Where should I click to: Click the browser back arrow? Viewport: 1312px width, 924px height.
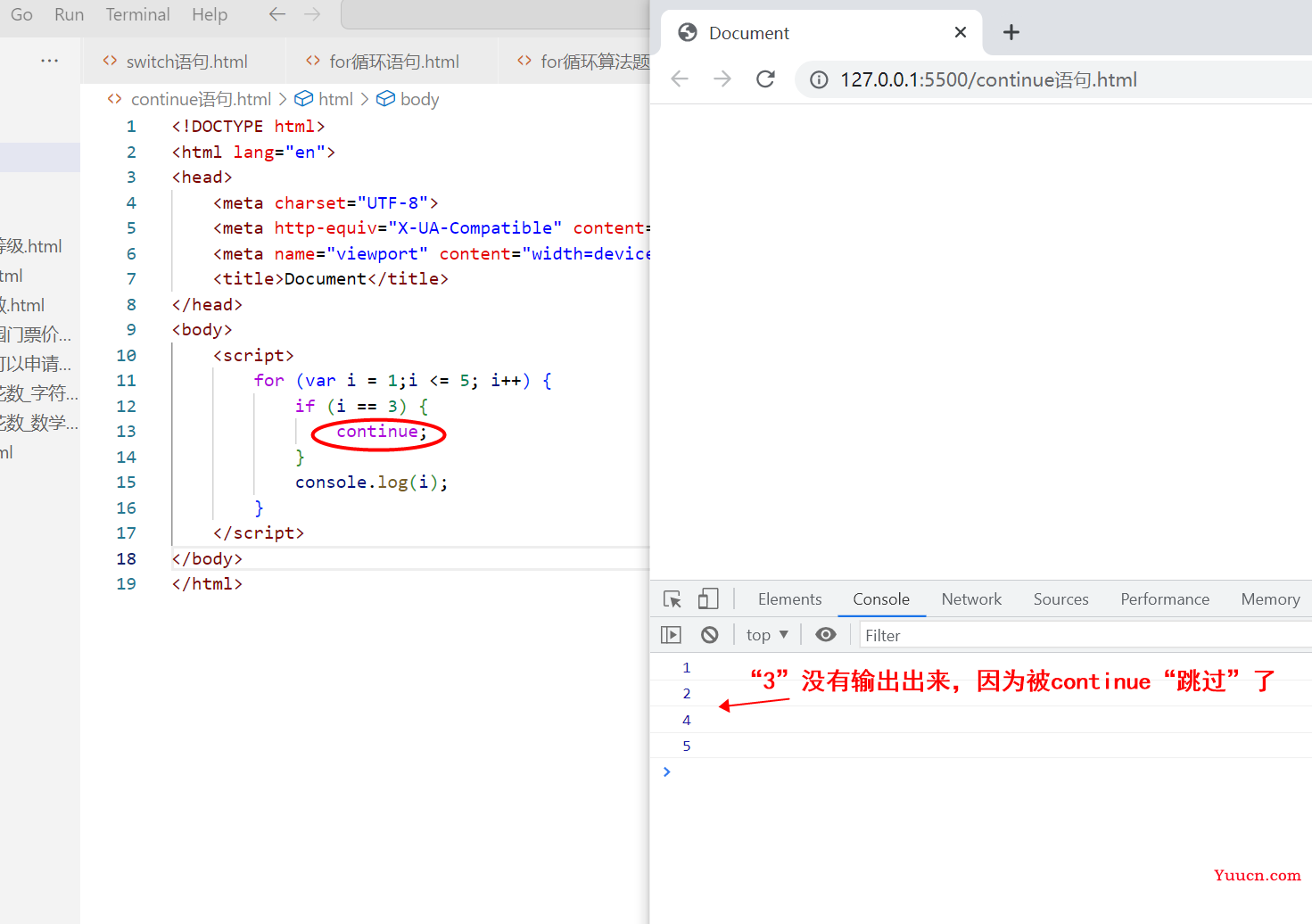point(680,79)
